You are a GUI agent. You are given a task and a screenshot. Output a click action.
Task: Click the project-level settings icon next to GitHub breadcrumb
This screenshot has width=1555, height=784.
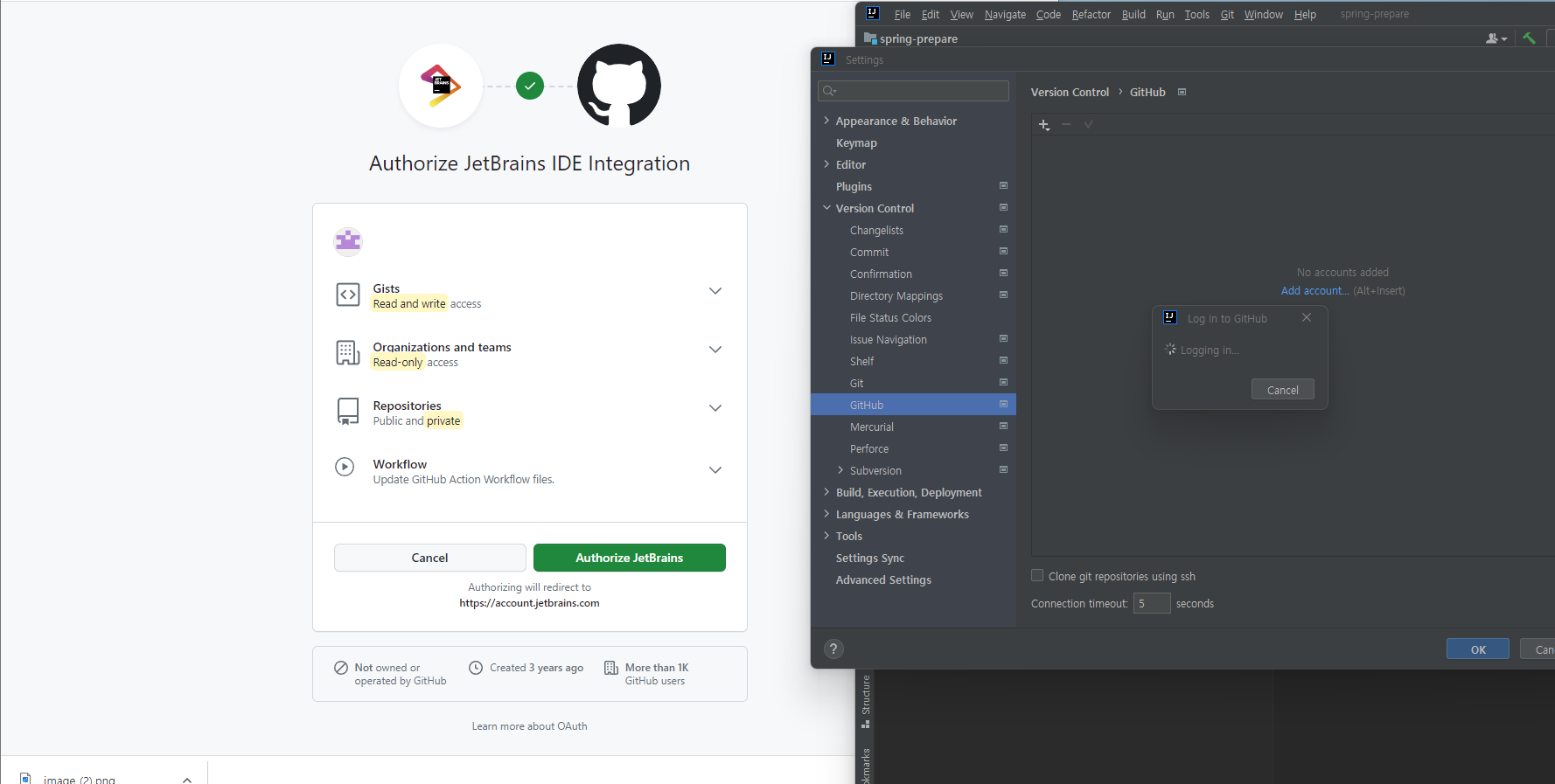tap(1182, 92)
